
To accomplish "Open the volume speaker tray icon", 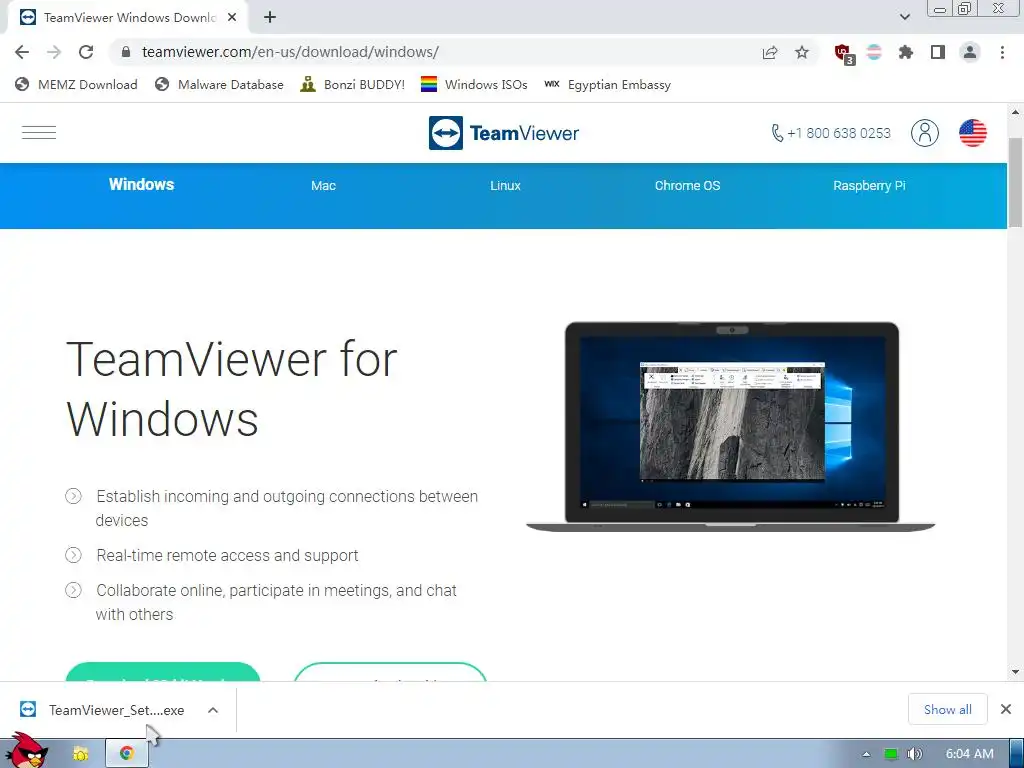I will pyautogui.click(x=914, y=754).
